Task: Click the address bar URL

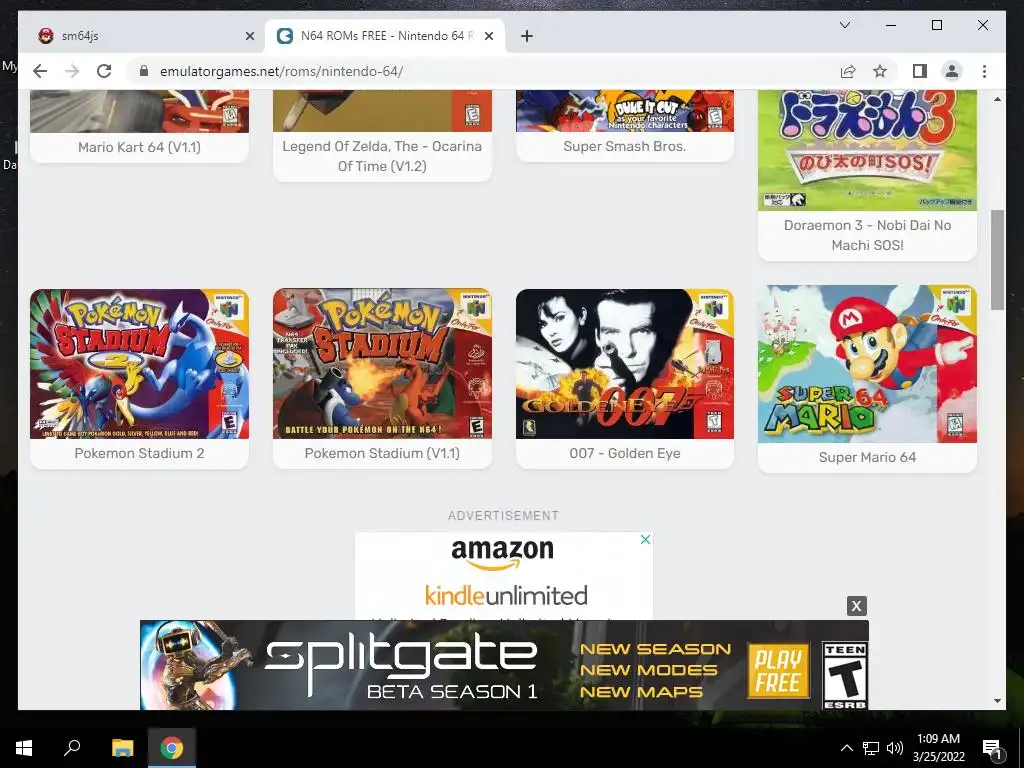Action: (x=281, y=71)
